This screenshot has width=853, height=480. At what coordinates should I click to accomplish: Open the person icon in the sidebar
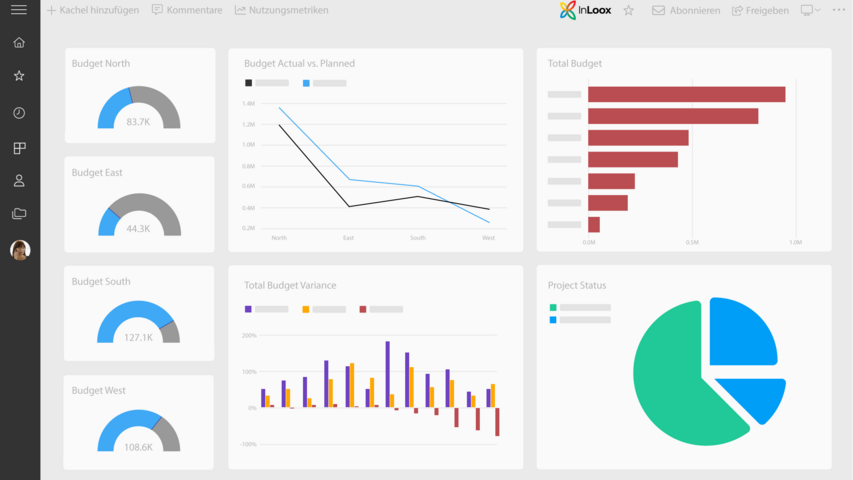click(x=19, y=181)
